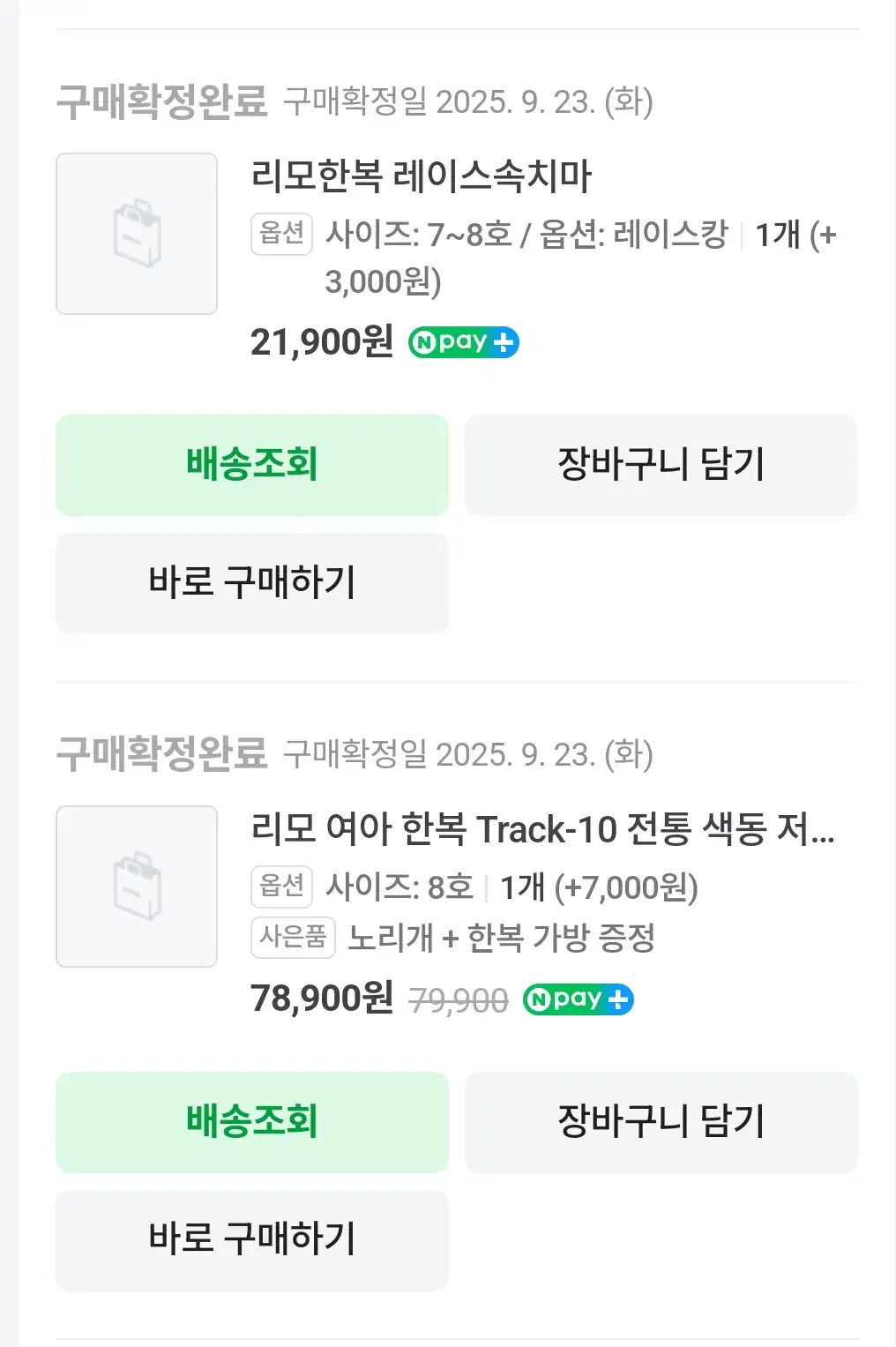Click 바로 구매하기 for the 레이스속치마
The width and height of the screenshot is (896, 1347).
pos(252,583)
